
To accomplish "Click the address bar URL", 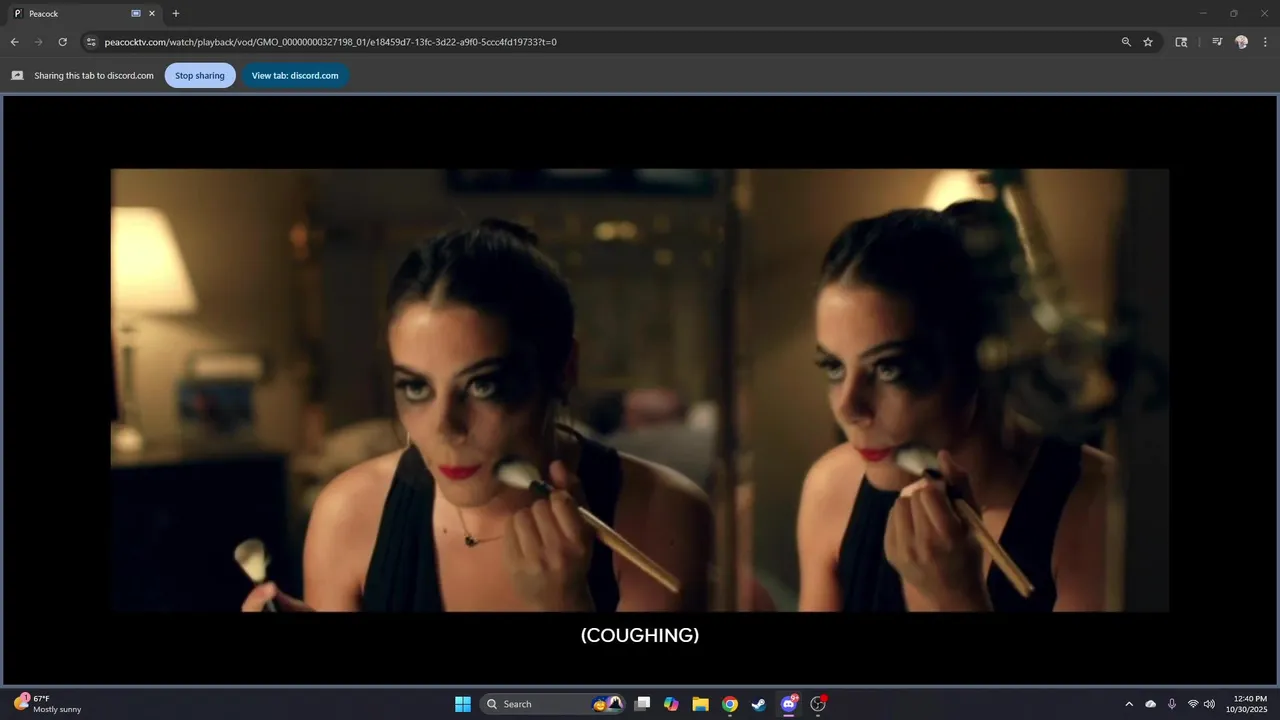I will (330, 42).
